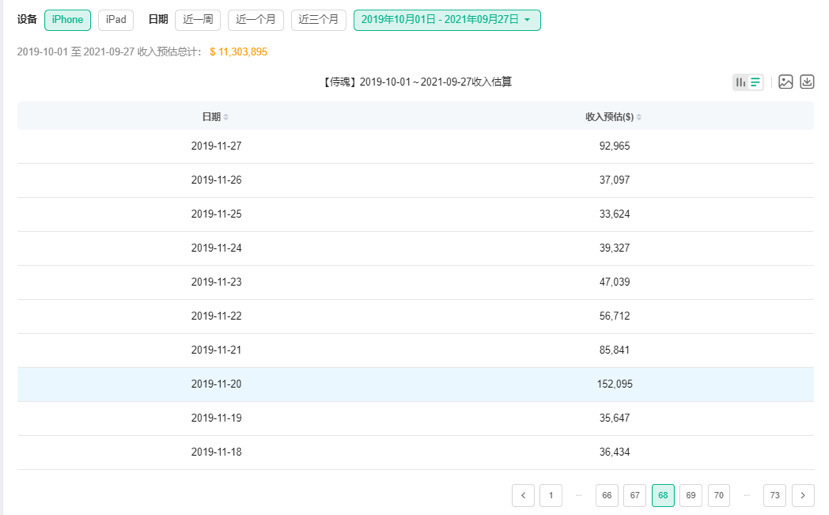Select the 2019-11-20 row
Image resolution: width=829 pixels, height=515 pixels.
point(416,384)
